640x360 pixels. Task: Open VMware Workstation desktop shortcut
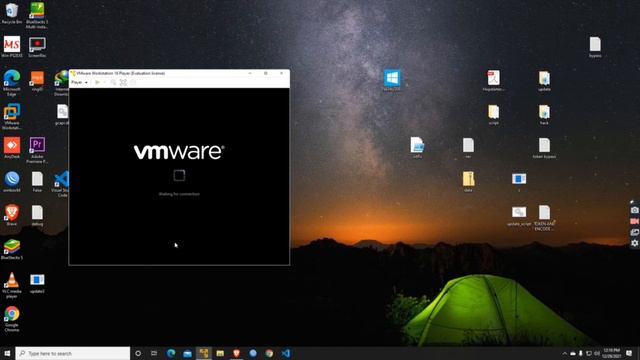point(12,117)
